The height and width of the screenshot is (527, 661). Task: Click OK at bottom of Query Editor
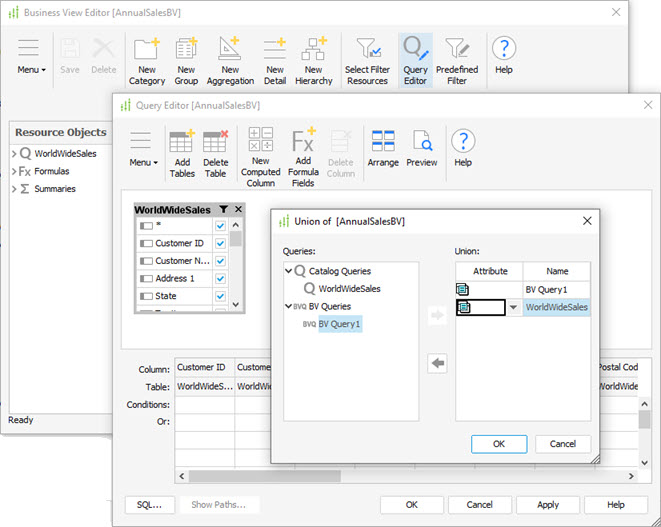412,505
